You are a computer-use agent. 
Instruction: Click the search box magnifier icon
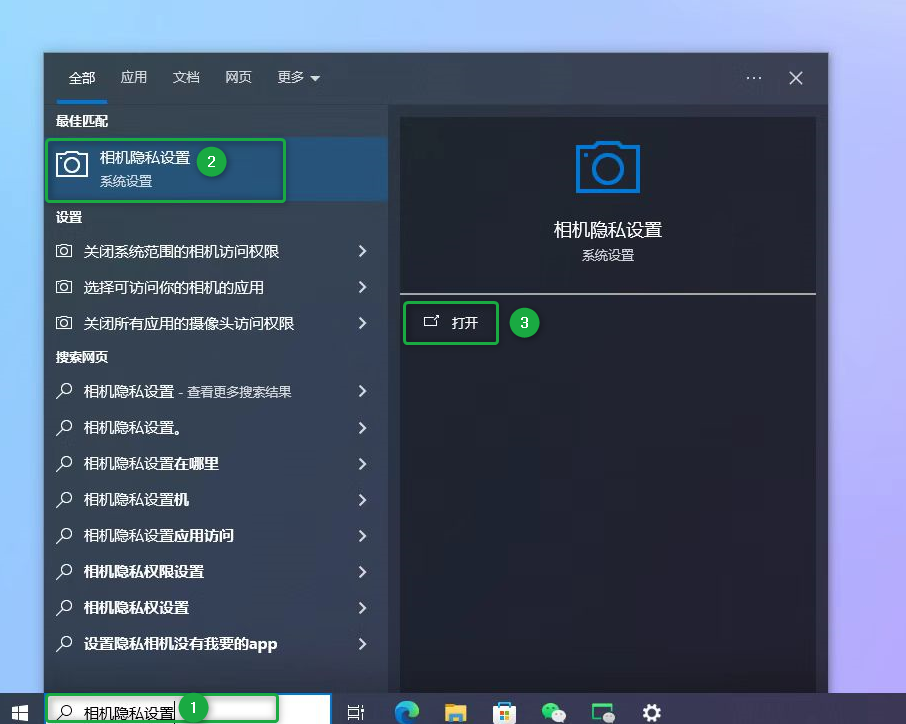[x=65, y=712]
